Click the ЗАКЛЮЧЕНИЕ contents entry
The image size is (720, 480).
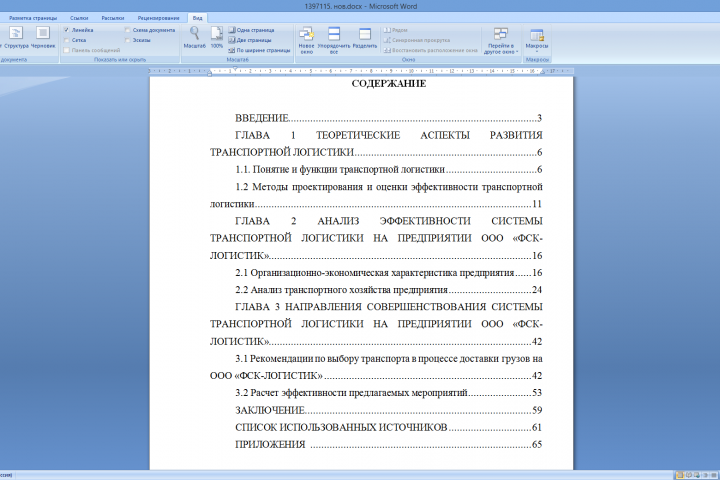point(388,410)
